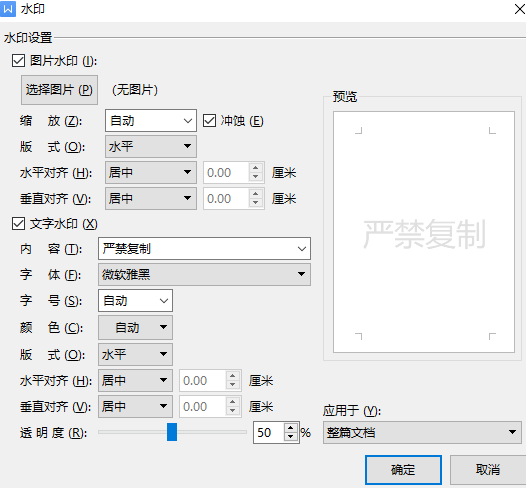Screen dimensions: 526x488
Task: Decrease image watermark vertical offset
Action: pos(256,203)
